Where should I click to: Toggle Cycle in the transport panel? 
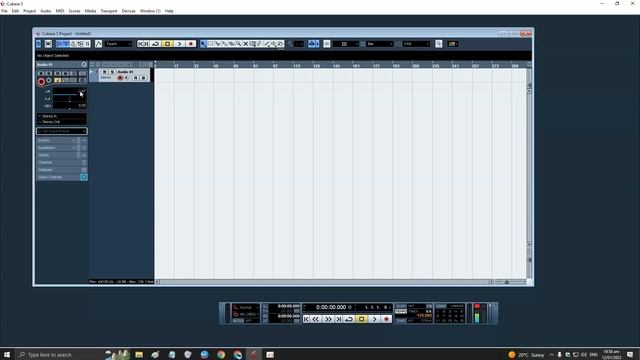pos(349,319)
